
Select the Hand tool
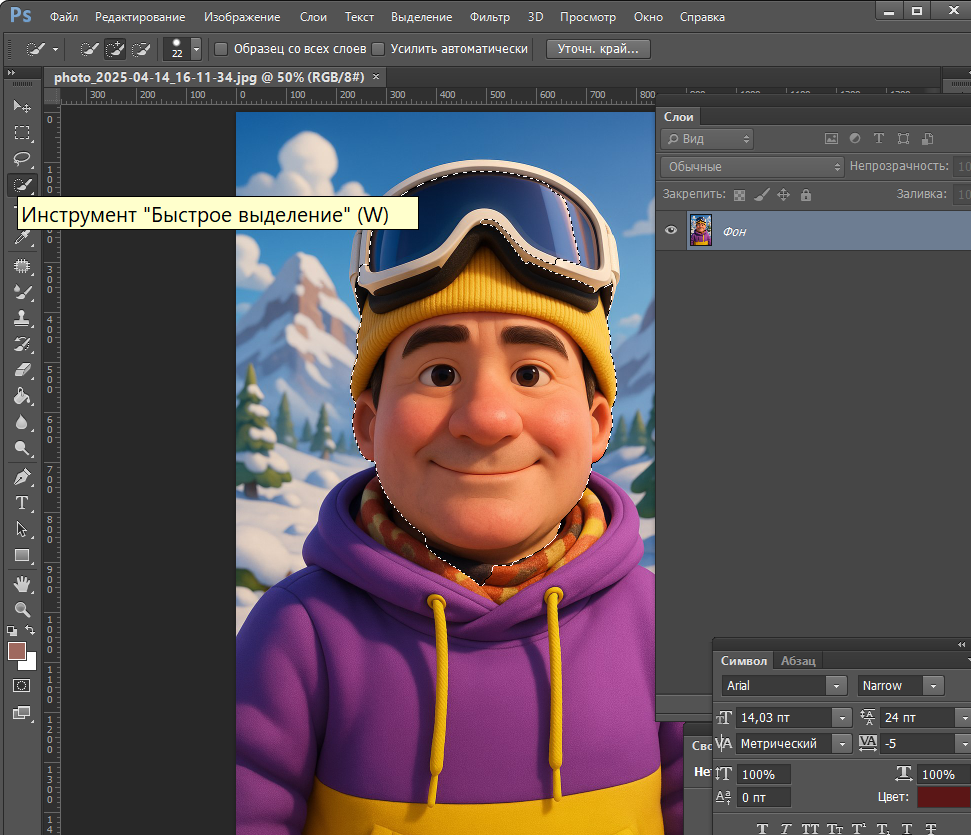click(22, 584)
